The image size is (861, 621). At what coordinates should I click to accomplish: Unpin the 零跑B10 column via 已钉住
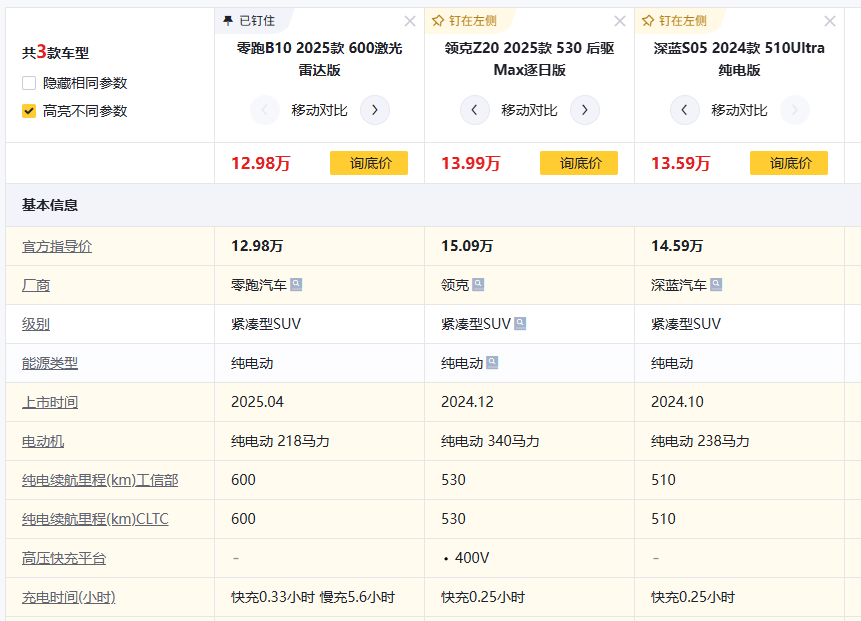point(249,21)
